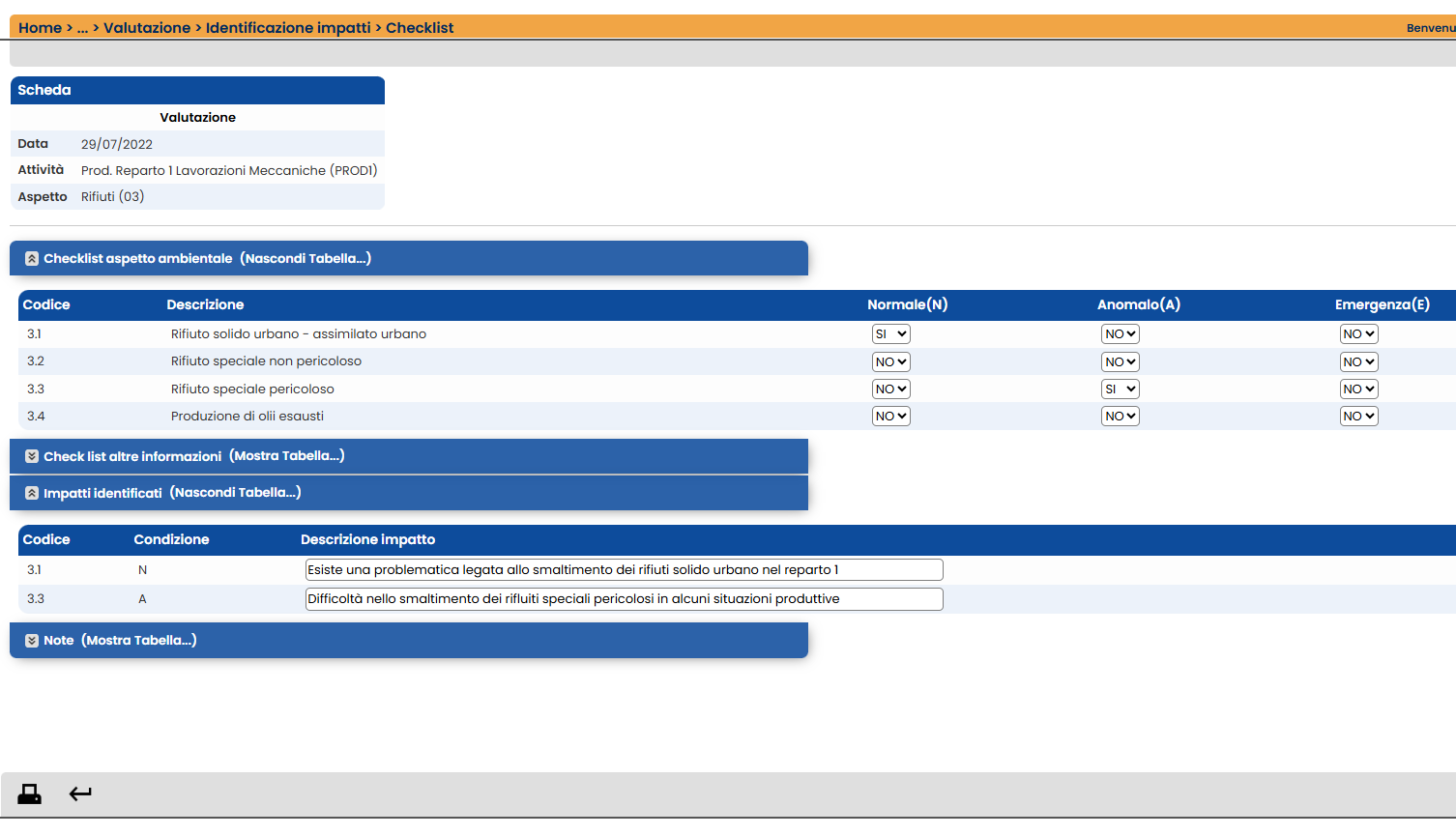The image size is (1456, 836).
Task: Click the print icon in bottom toolbar
Action: 30,794
